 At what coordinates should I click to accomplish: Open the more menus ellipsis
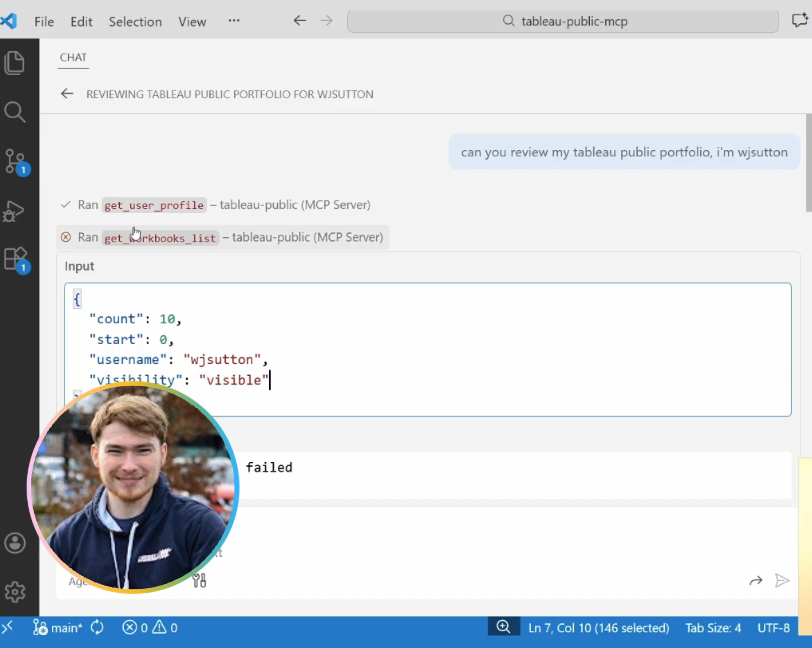coord(234,21)
